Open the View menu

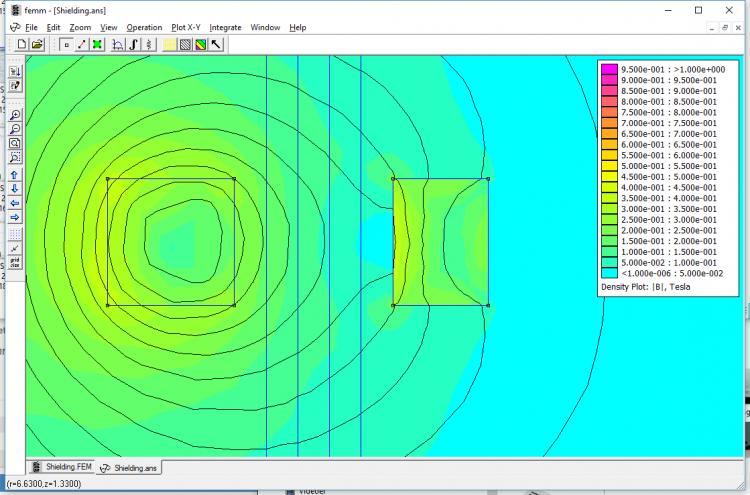(x=108, y=27)
